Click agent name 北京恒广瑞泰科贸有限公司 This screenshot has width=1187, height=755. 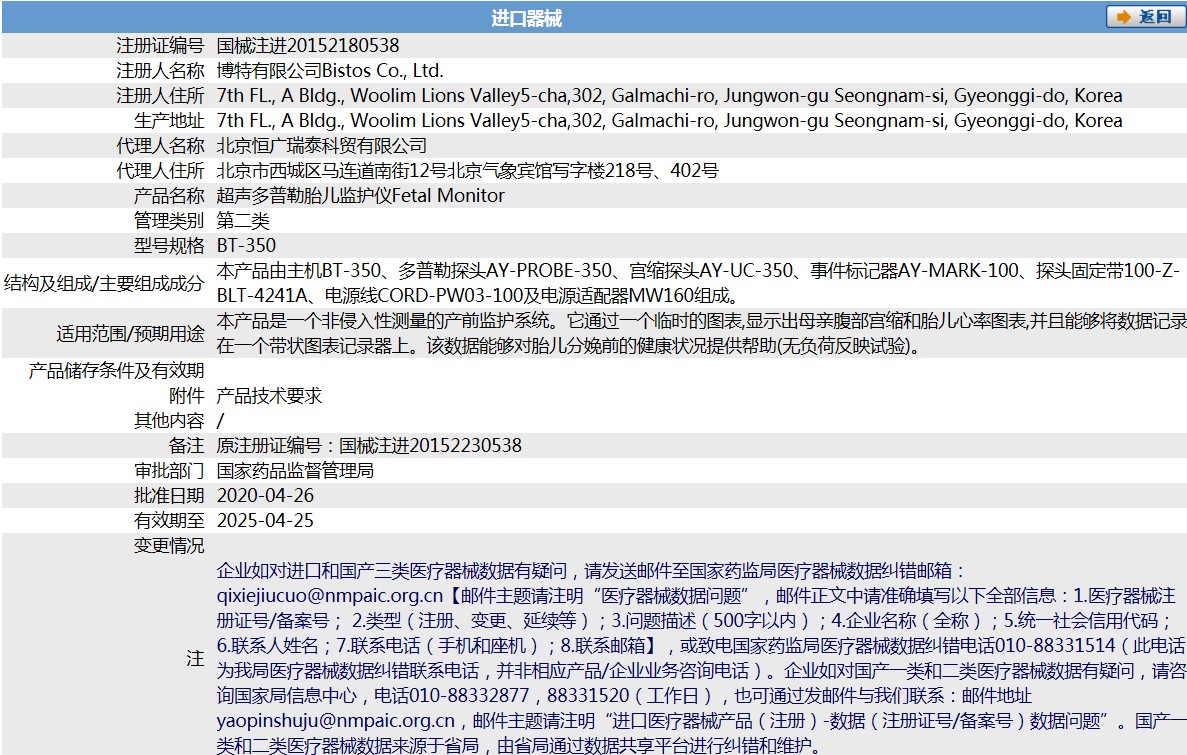[x=322, y=145]
